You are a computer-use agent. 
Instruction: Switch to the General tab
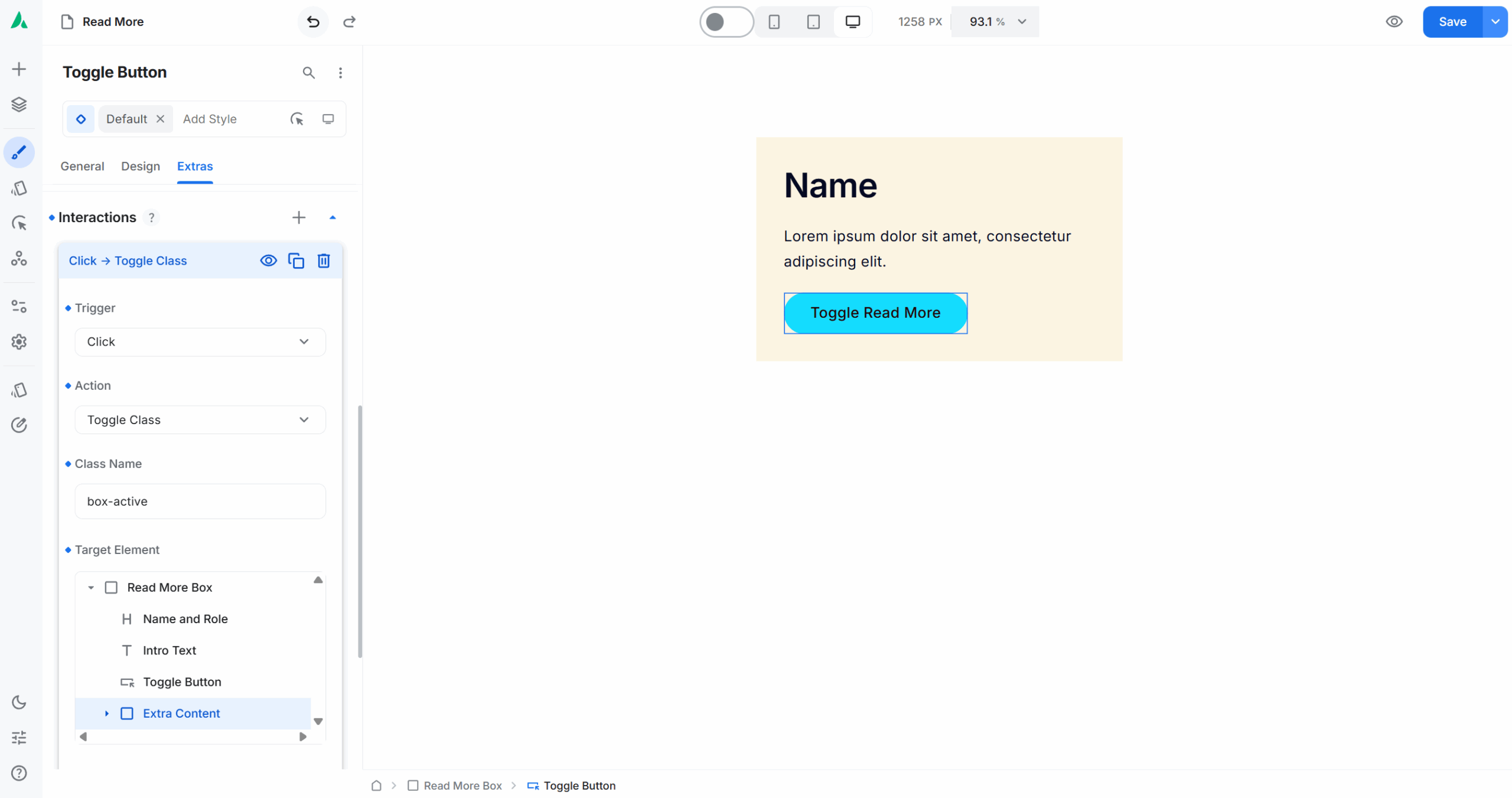82,167
